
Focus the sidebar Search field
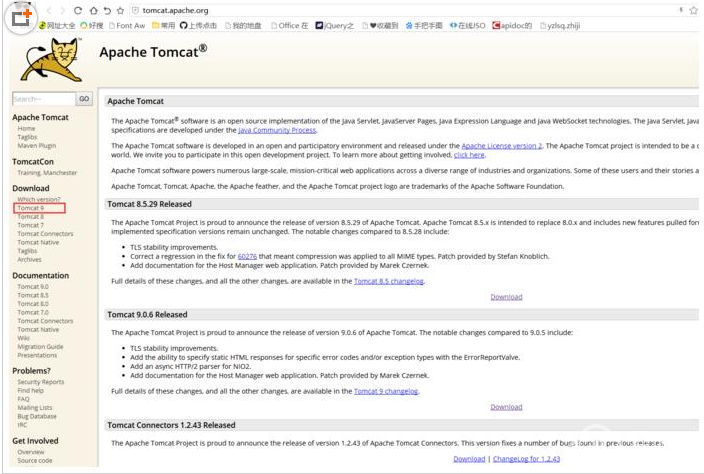44,99
